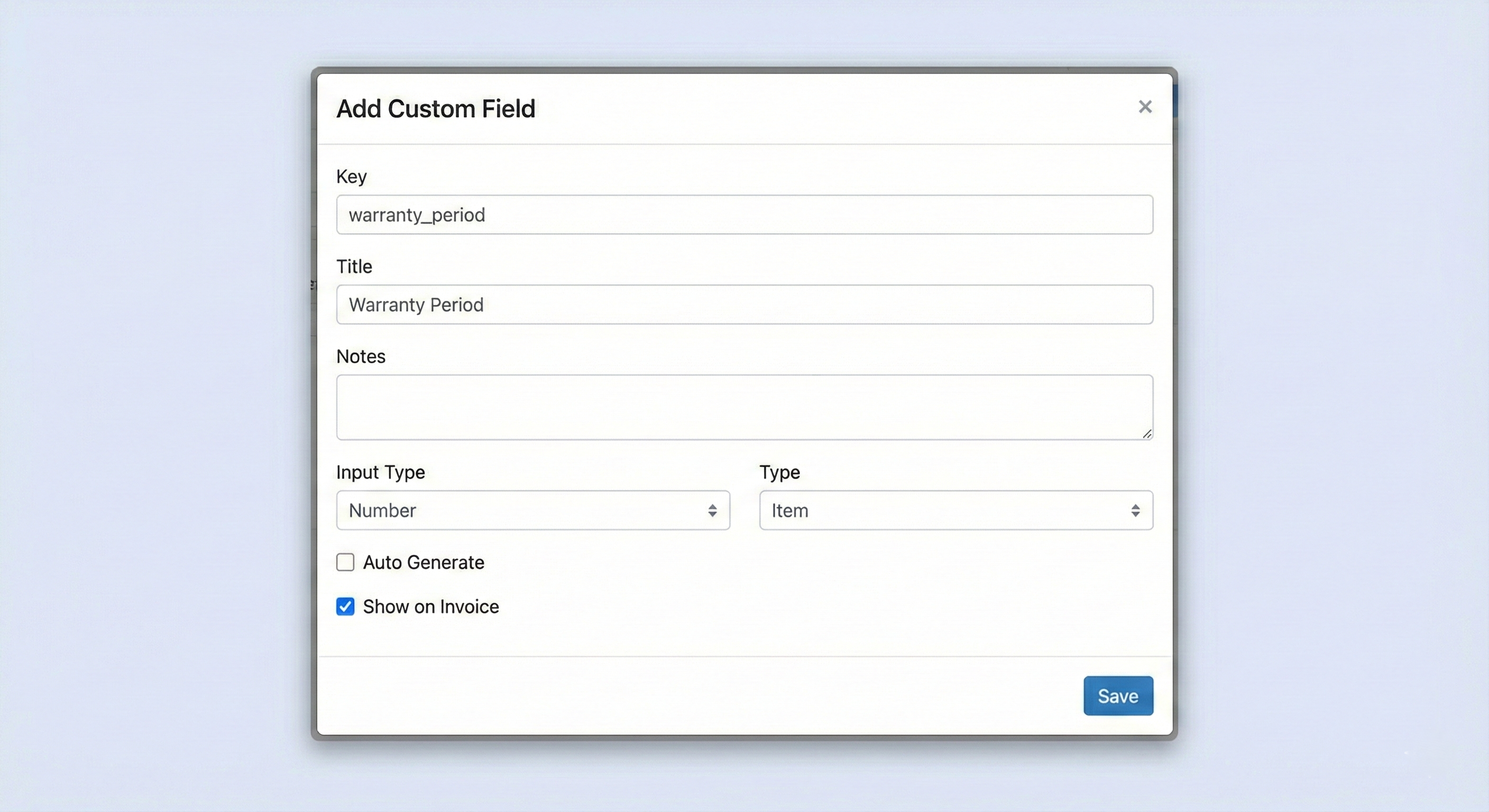
Task: Open the Type dropdown showing Item
Action: click(x=955, y=510)
